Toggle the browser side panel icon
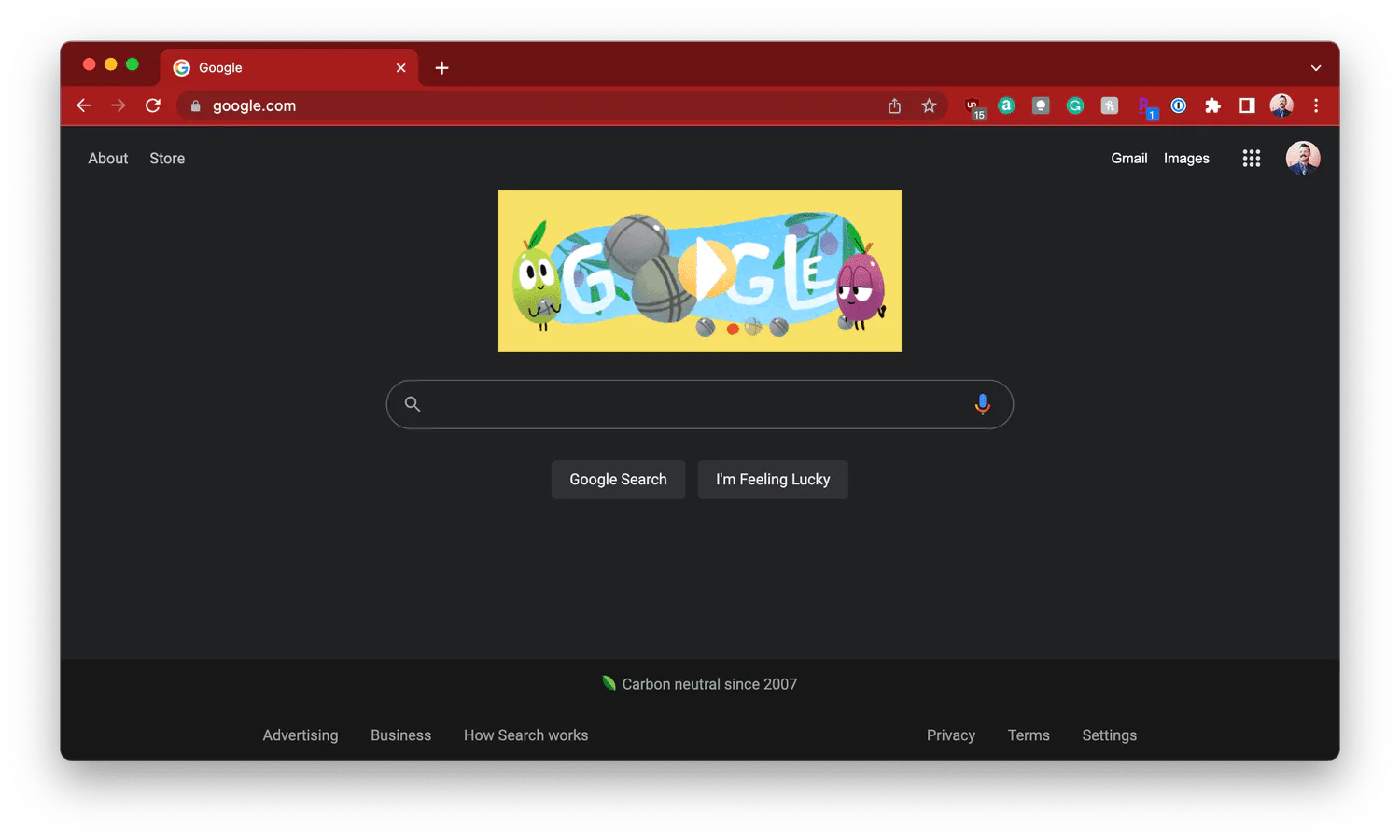 click(1247, 105)
